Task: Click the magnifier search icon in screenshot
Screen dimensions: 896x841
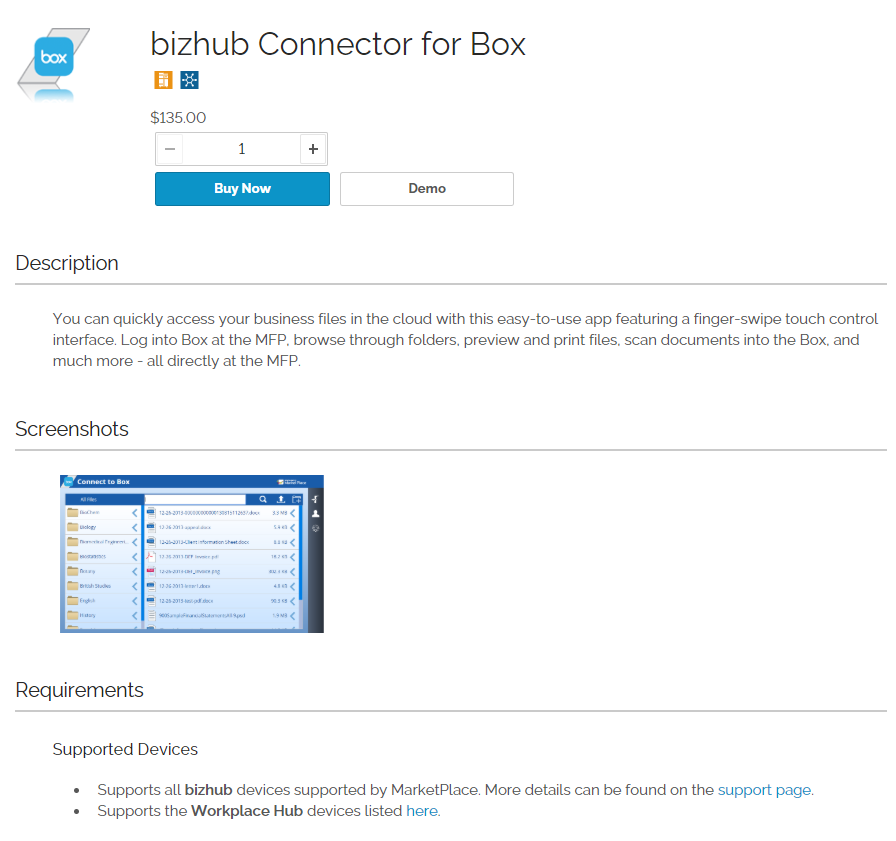Action: (x=263, y=499)
